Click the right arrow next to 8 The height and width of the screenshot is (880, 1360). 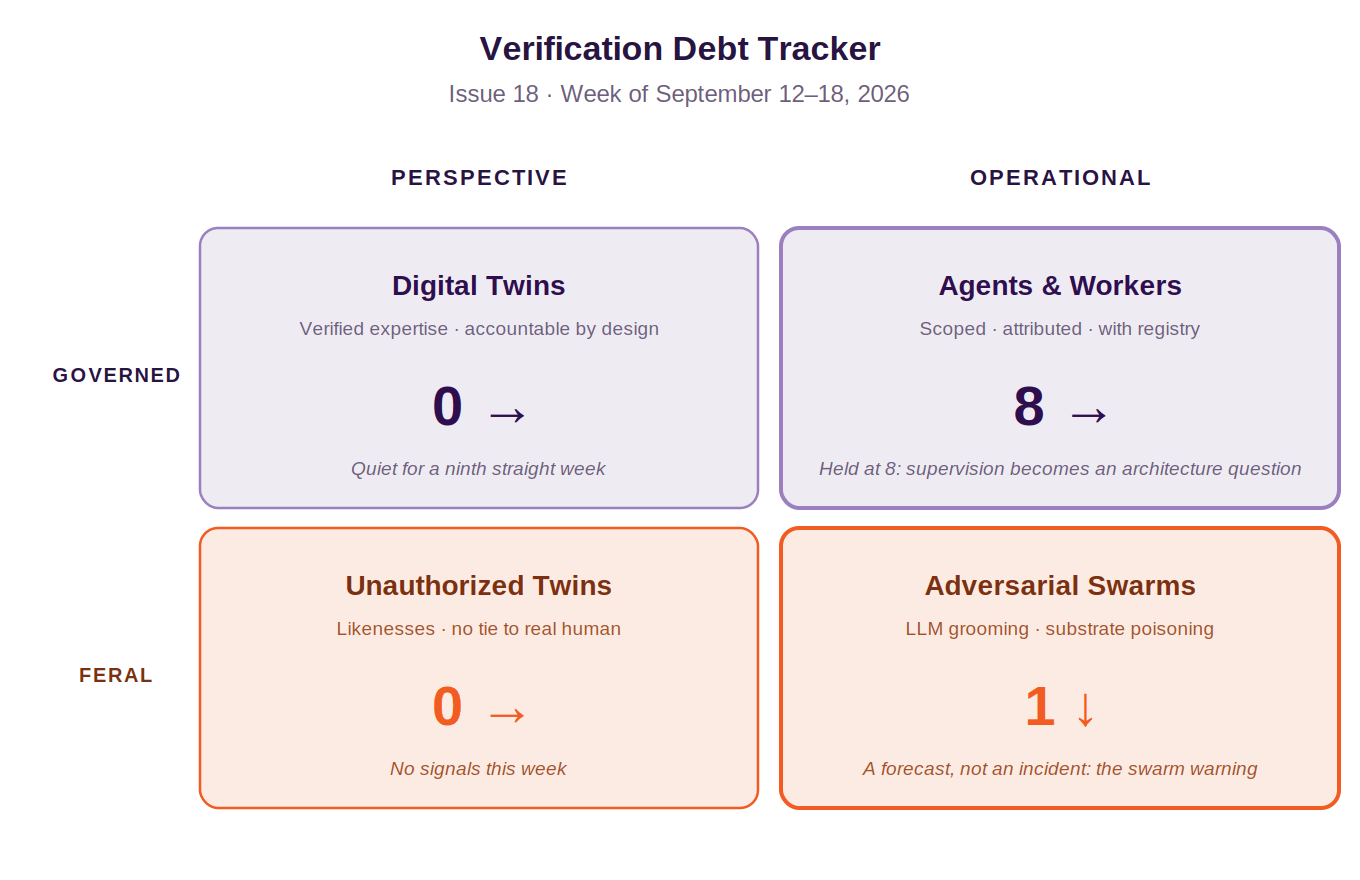click(x=1089, y=414)
